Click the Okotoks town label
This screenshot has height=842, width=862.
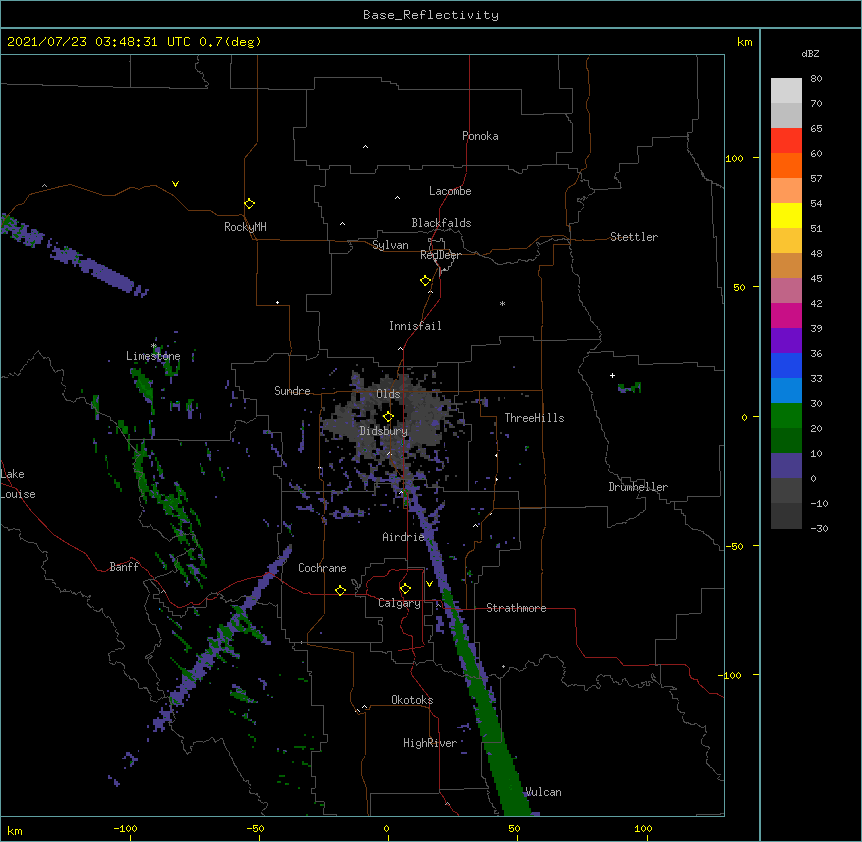point(412,700)
